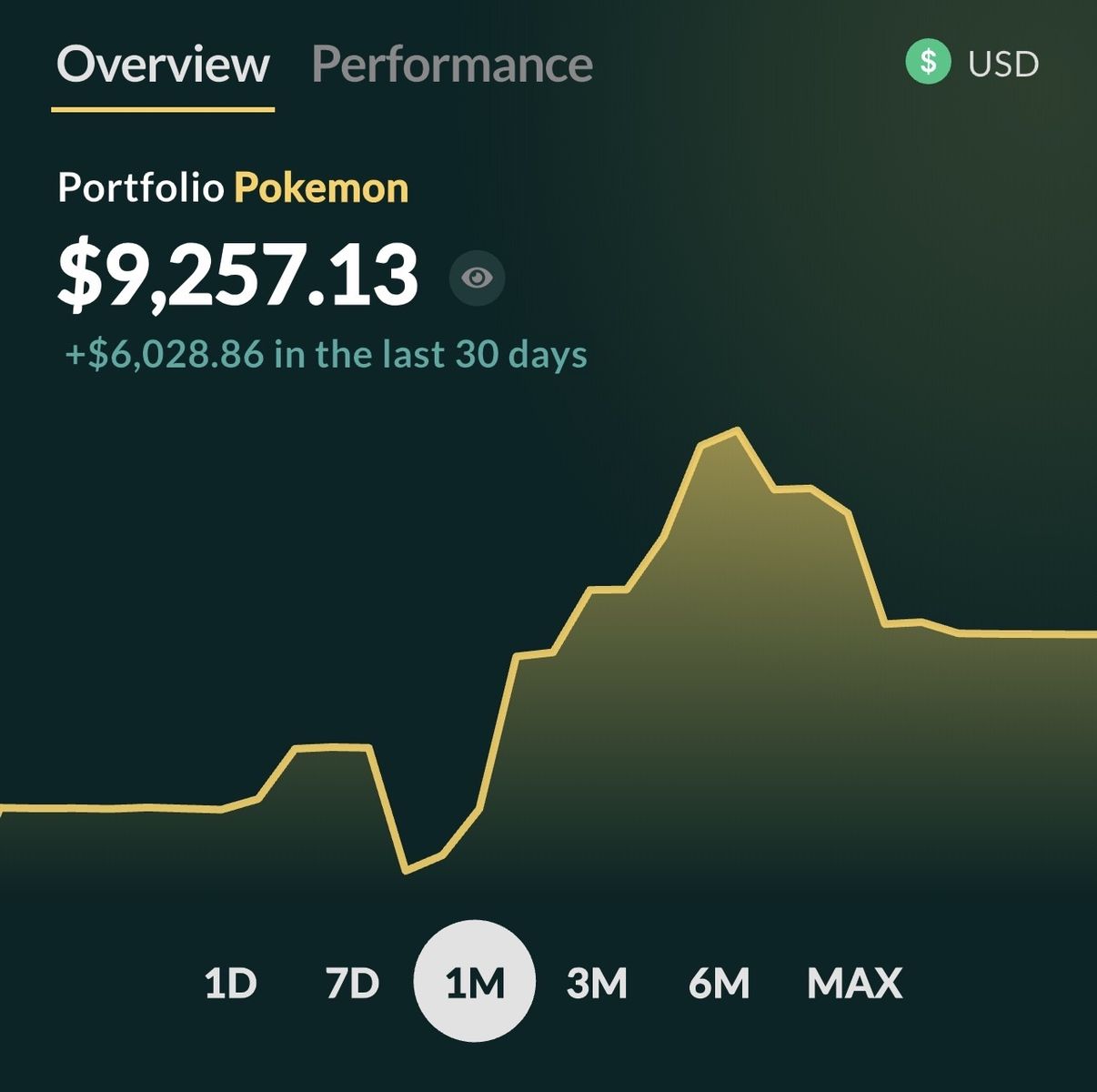Image resolution: width=1097 pixels, height=1092 pixels.
Task: Click the lowest dip on the chart line
Action: [407, 872]
